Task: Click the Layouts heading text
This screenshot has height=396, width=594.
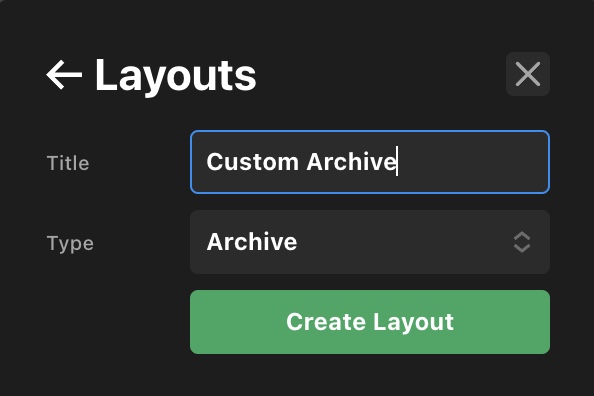Action: coord(175,75)
